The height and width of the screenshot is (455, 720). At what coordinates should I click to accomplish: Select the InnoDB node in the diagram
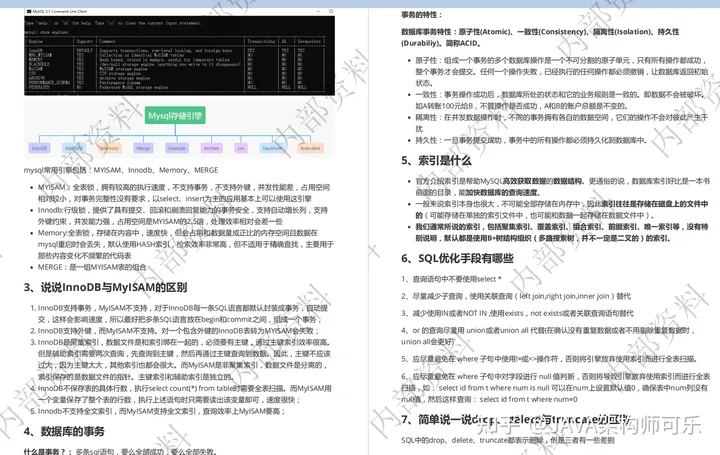(x=39, y=148)
